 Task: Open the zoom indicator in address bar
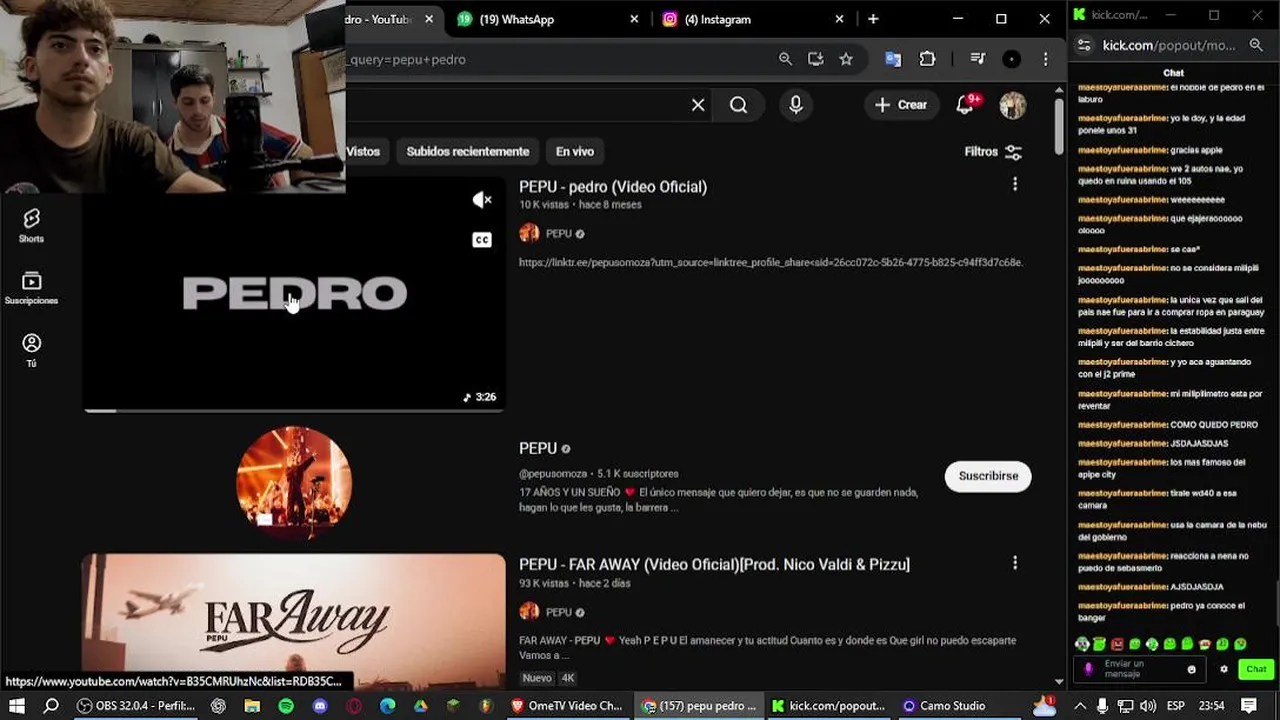coord(786,59)
